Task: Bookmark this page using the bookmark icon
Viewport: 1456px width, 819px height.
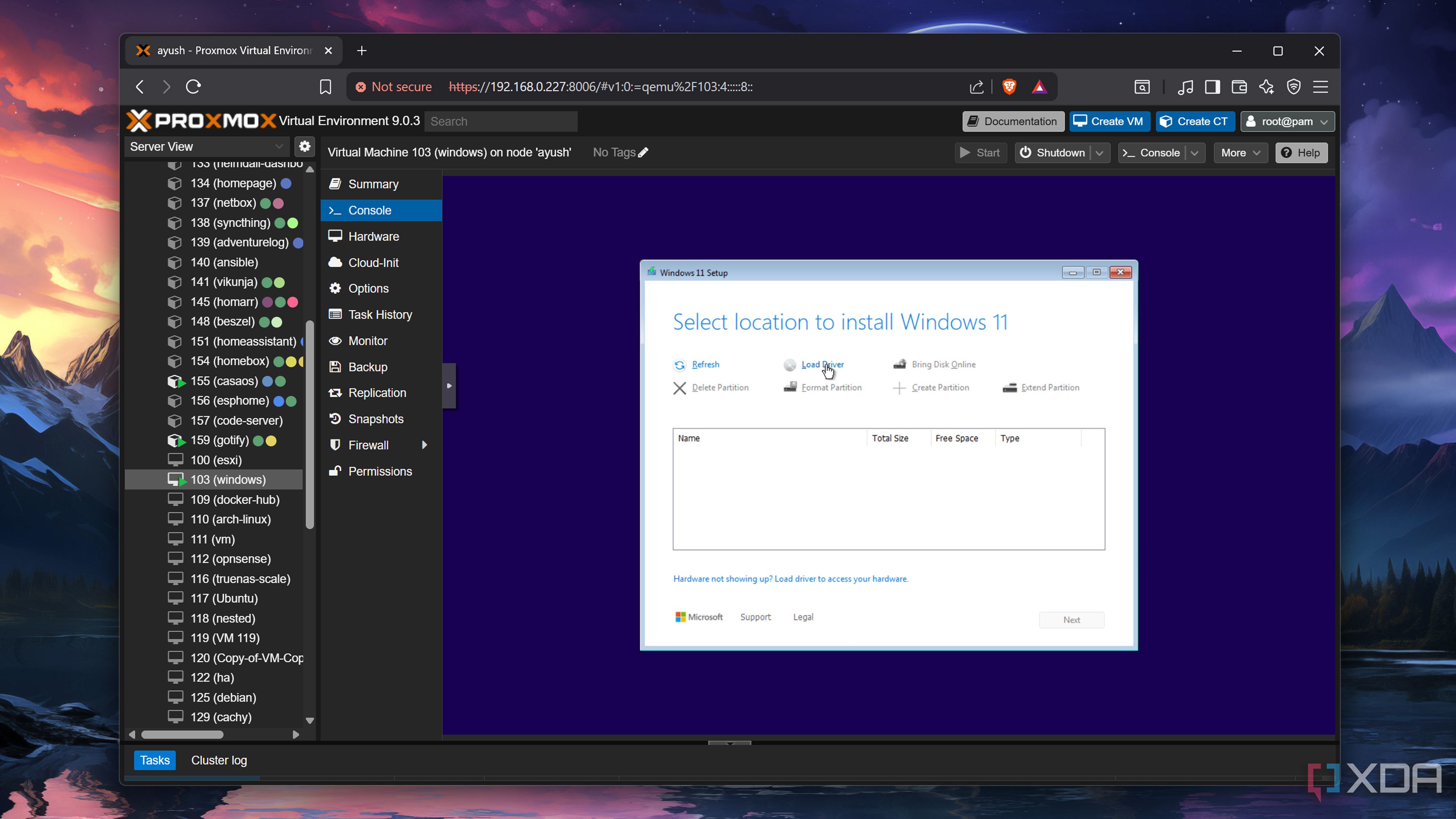Action: (x=325, y=87)
